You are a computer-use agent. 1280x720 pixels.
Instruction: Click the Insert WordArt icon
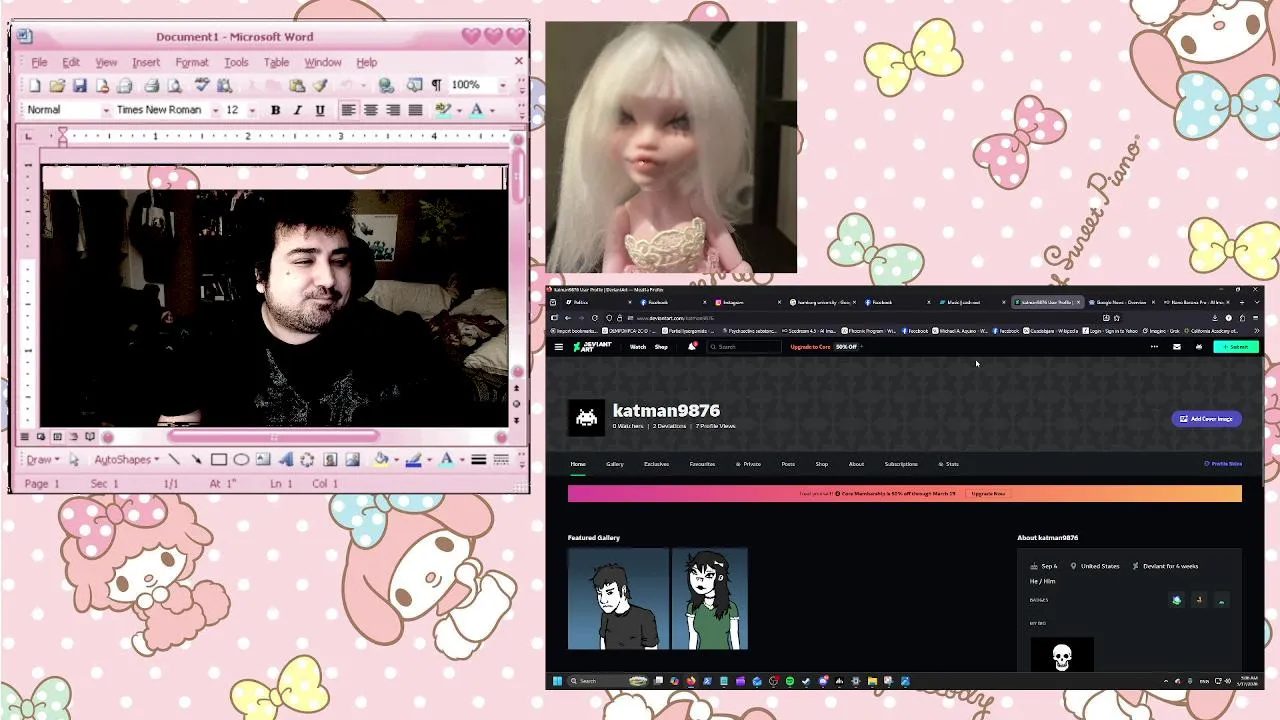click(x=285, y=460)
